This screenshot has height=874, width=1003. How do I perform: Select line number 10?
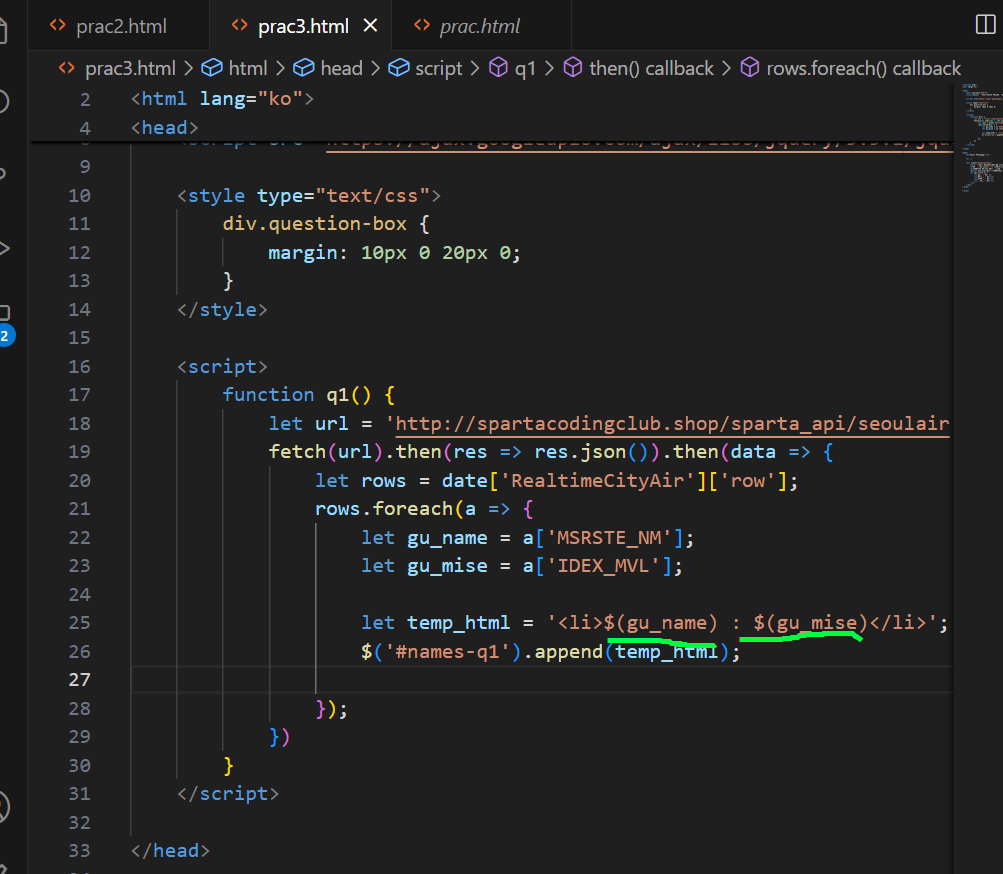pyautogui.click(x=79, y=195)
